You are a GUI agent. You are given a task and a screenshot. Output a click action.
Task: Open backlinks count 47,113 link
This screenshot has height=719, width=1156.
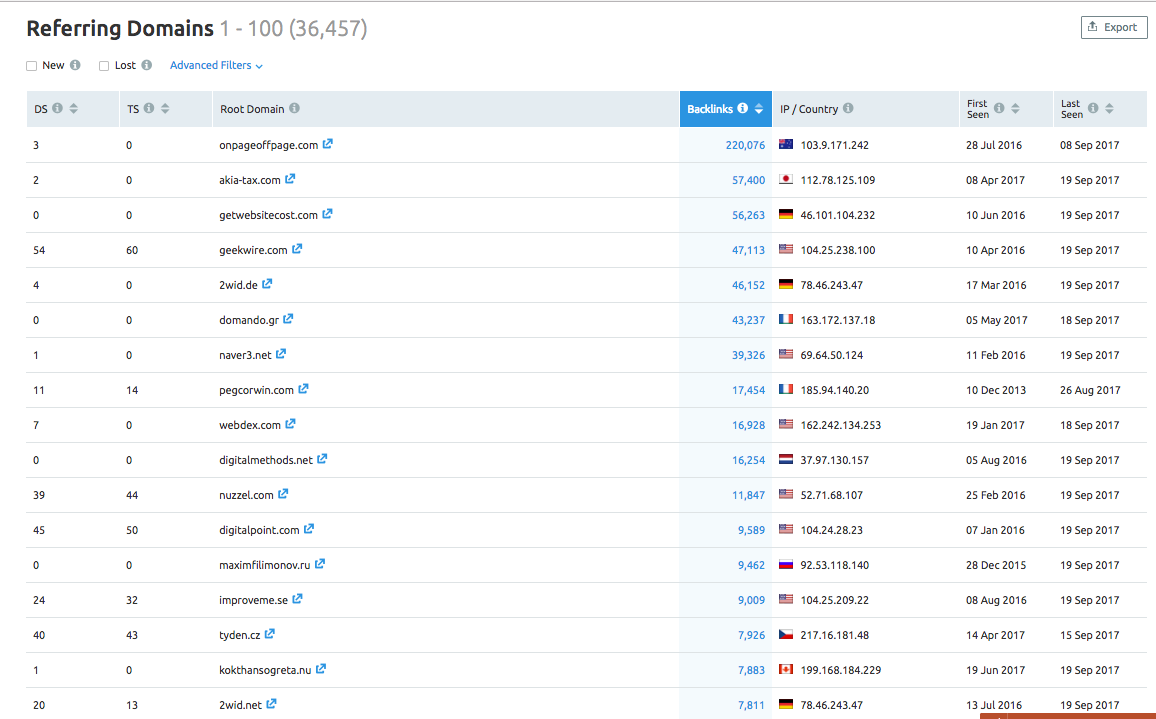748,250
